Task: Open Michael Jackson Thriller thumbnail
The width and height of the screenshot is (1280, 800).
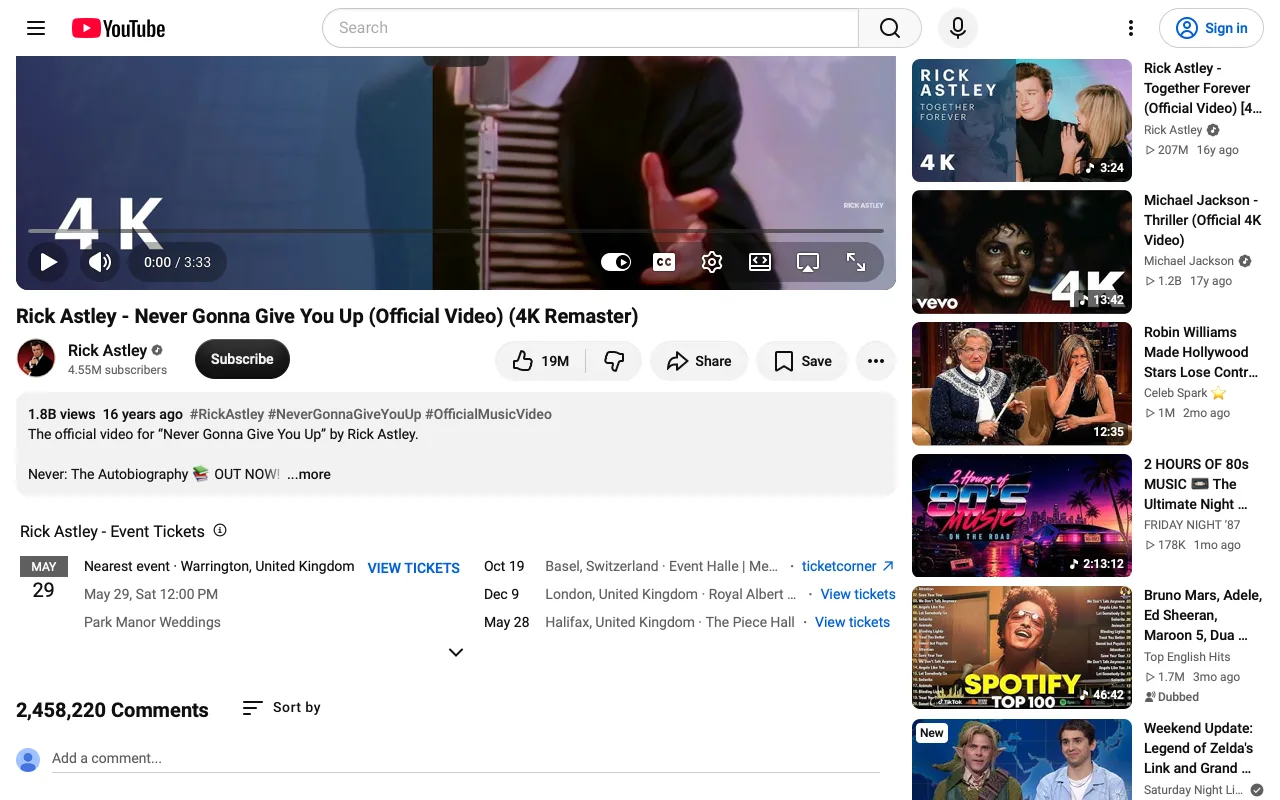Action: (1022, 252)
